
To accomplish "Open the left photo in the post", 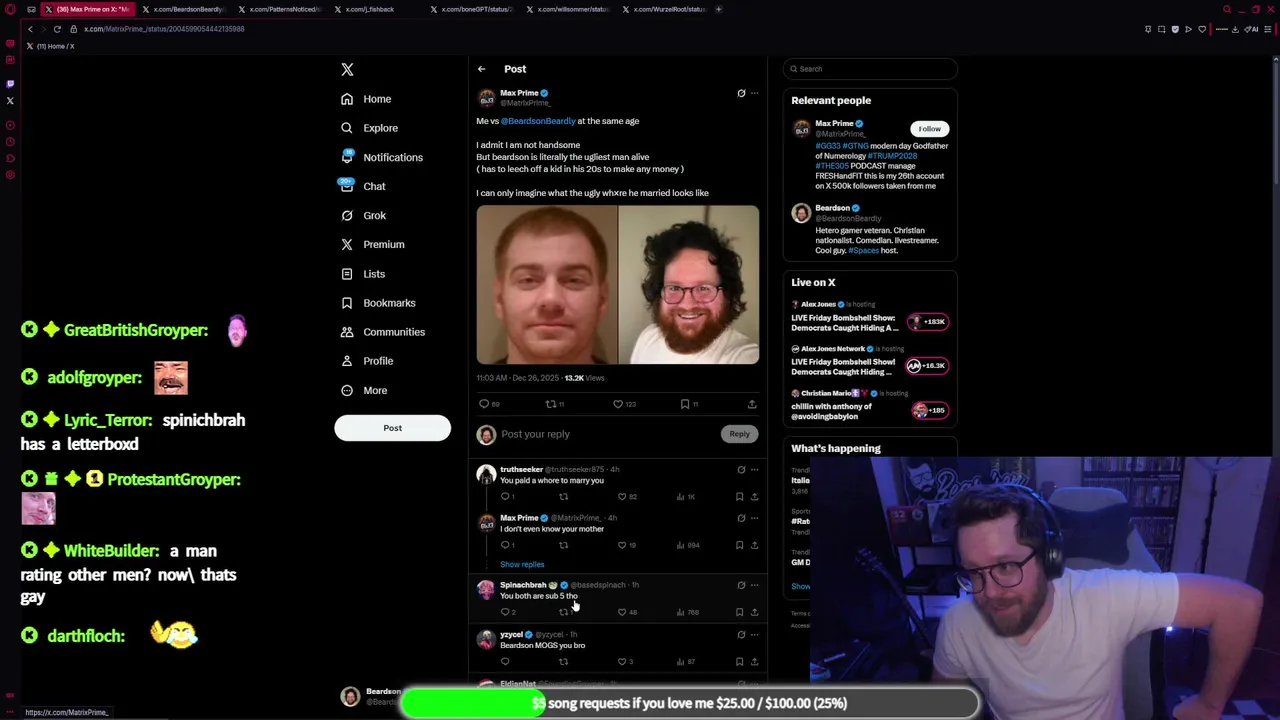I will (547, 285).
